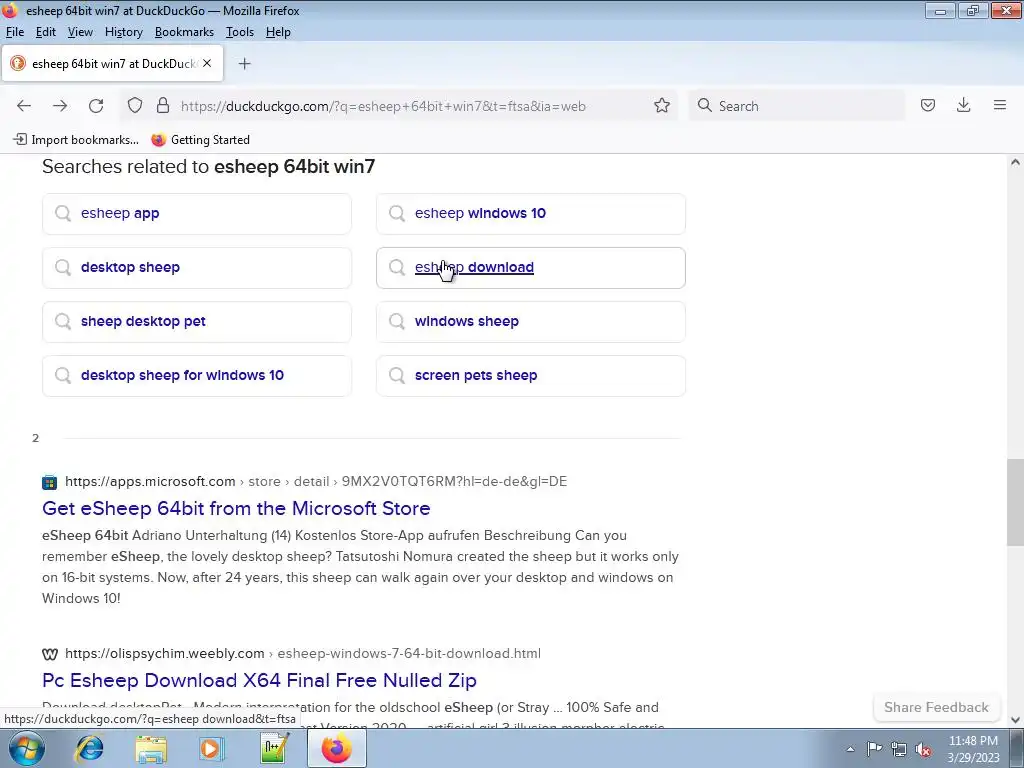Open Pc Esheep Download X64 result

coord(259,680)
